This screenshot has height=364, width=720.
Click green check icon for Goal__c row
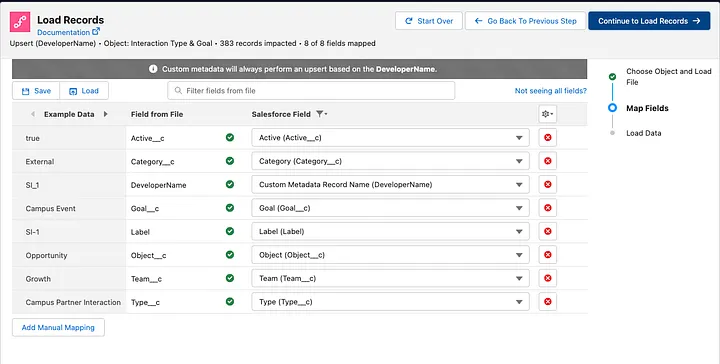pos(230,207)
